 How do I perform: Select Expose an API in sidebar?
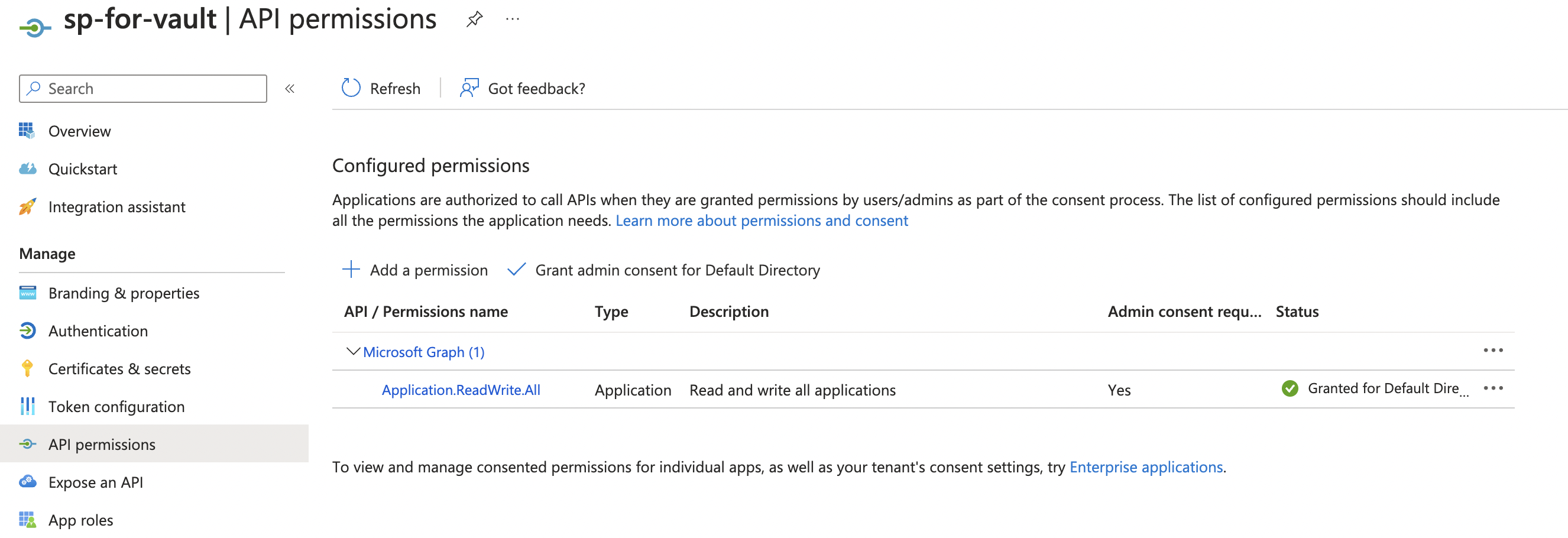tap(96, 482)
